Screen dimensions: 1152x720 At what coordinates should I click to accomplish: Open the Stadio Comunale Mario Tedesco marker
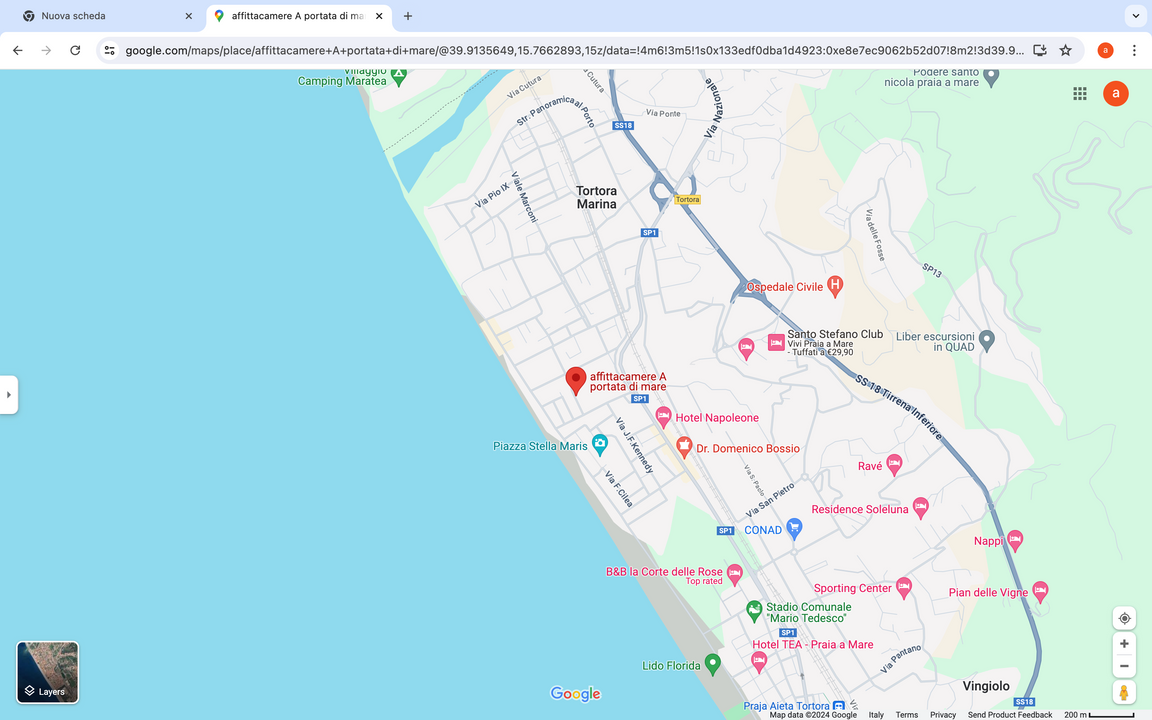point(754,611)
